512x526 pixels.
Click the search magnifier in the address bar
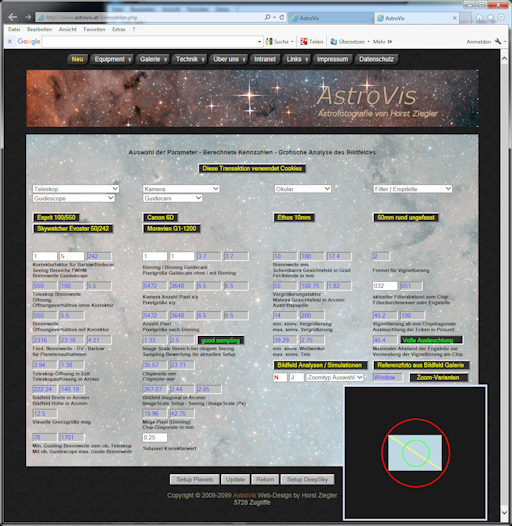click(267, 17)
